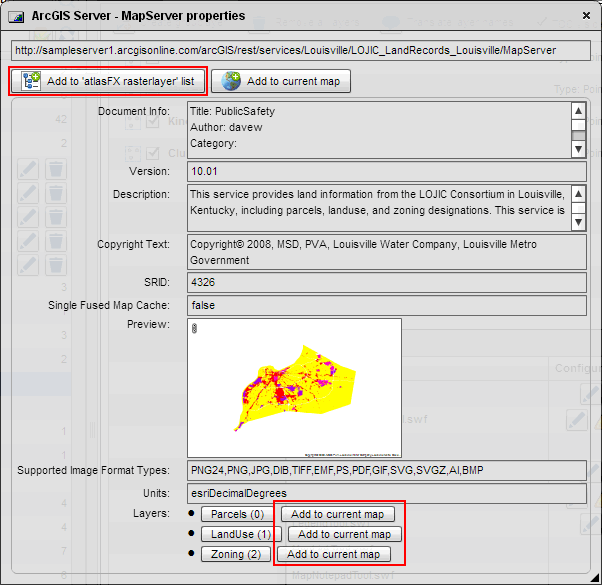Screen dimensions: 602x585
Task: Click the Copyright Text field
Action: point(387,252)
